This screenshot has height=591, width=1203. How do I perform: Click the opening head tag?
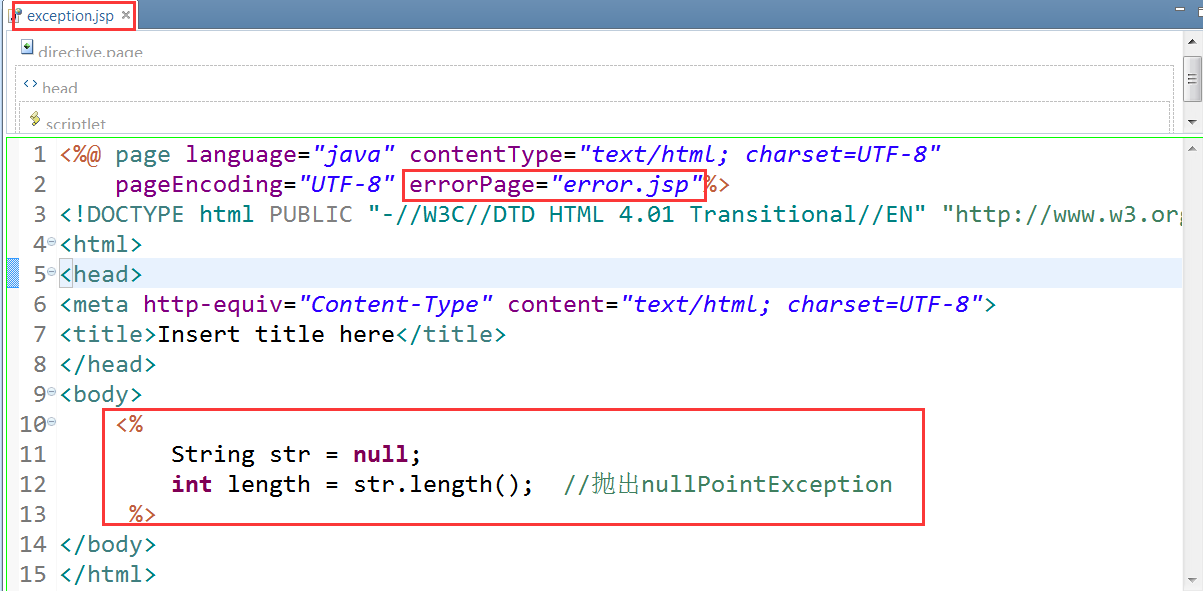(101, 275)
